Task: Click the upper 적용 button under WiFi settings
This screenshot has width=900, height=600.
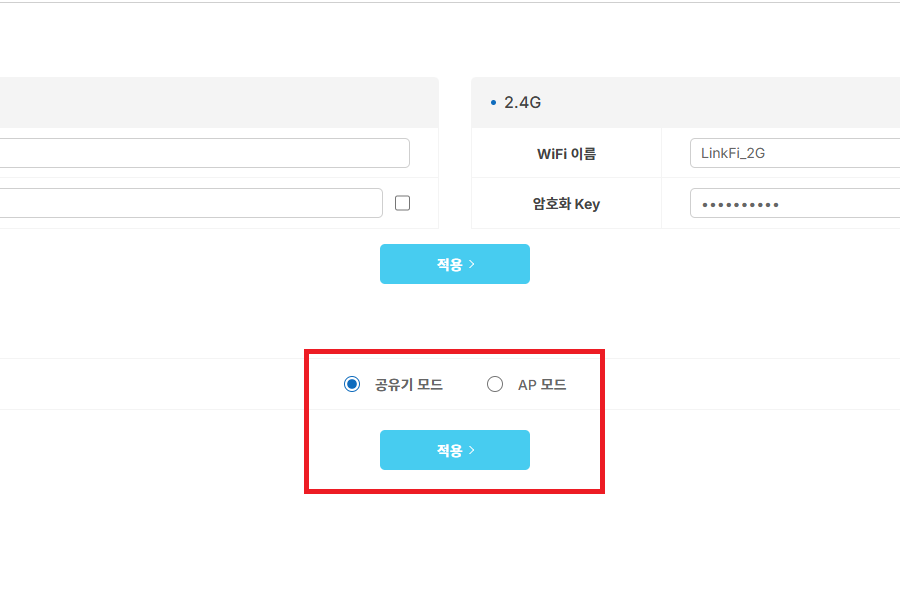Action: click(455, 264)
